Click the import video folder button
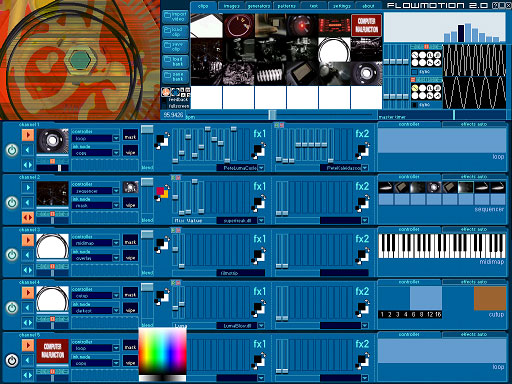512x384 pixels. point(175,17)
